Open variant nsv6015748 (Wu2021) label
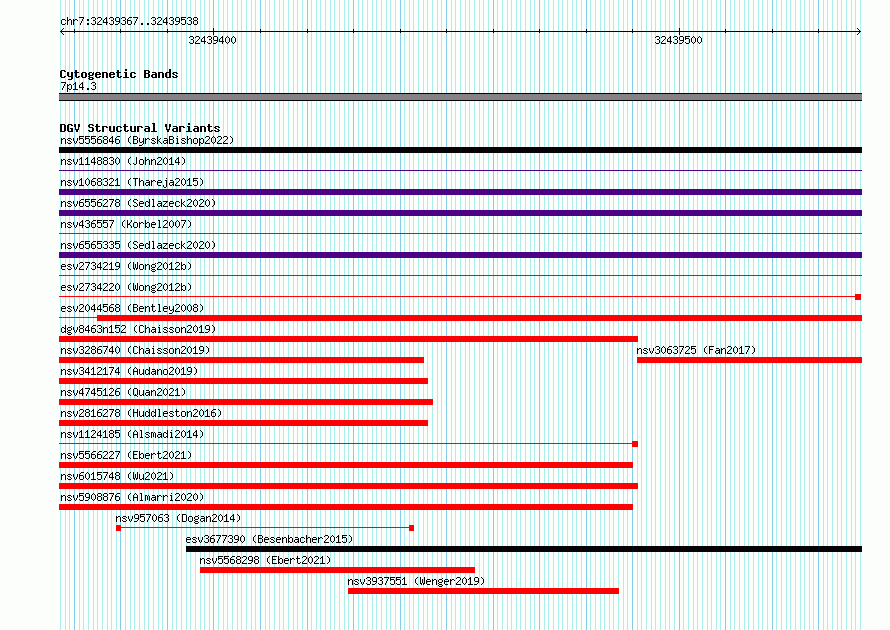The height and width of the screenshot is (630, 890). pyautogui.click(x=117, y=476)
